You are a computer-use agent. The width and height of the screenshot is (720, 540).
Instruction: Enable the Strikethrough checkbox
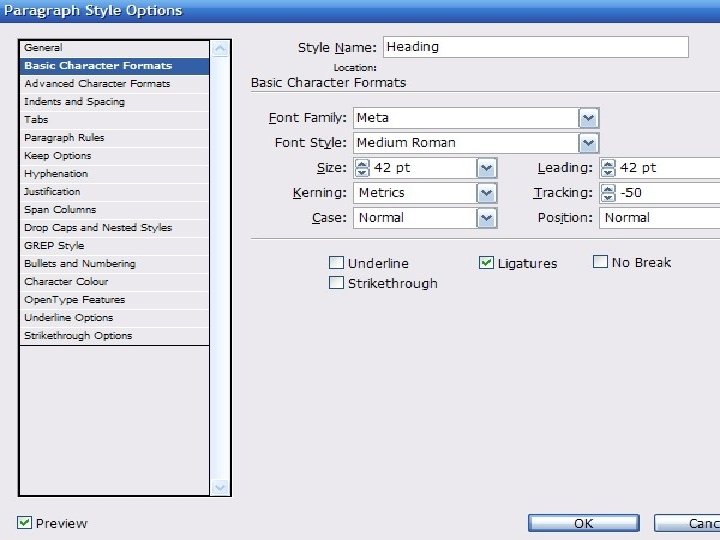[336, 282]
